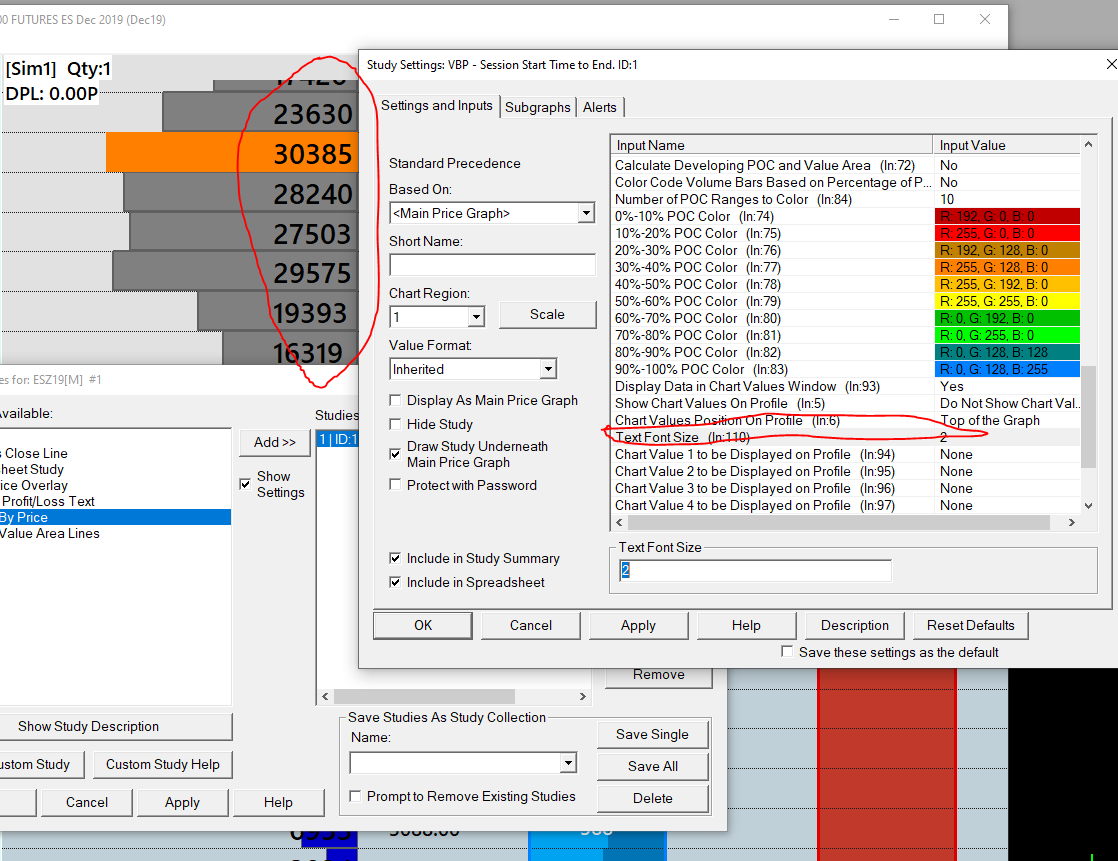Screen dimensions: 1118x861
Task: Enable Display As Main Price Graph
Action: coord(397,400)
